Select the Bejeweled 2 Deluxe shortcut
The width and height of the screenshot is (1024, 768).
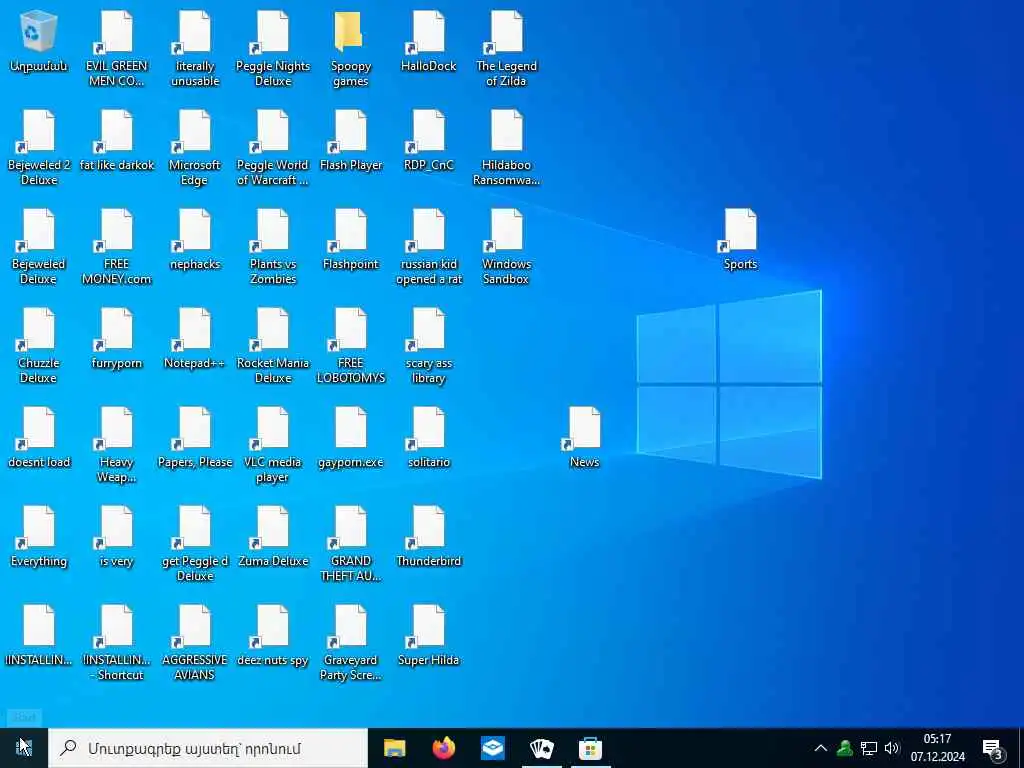[x=39, y=148]
